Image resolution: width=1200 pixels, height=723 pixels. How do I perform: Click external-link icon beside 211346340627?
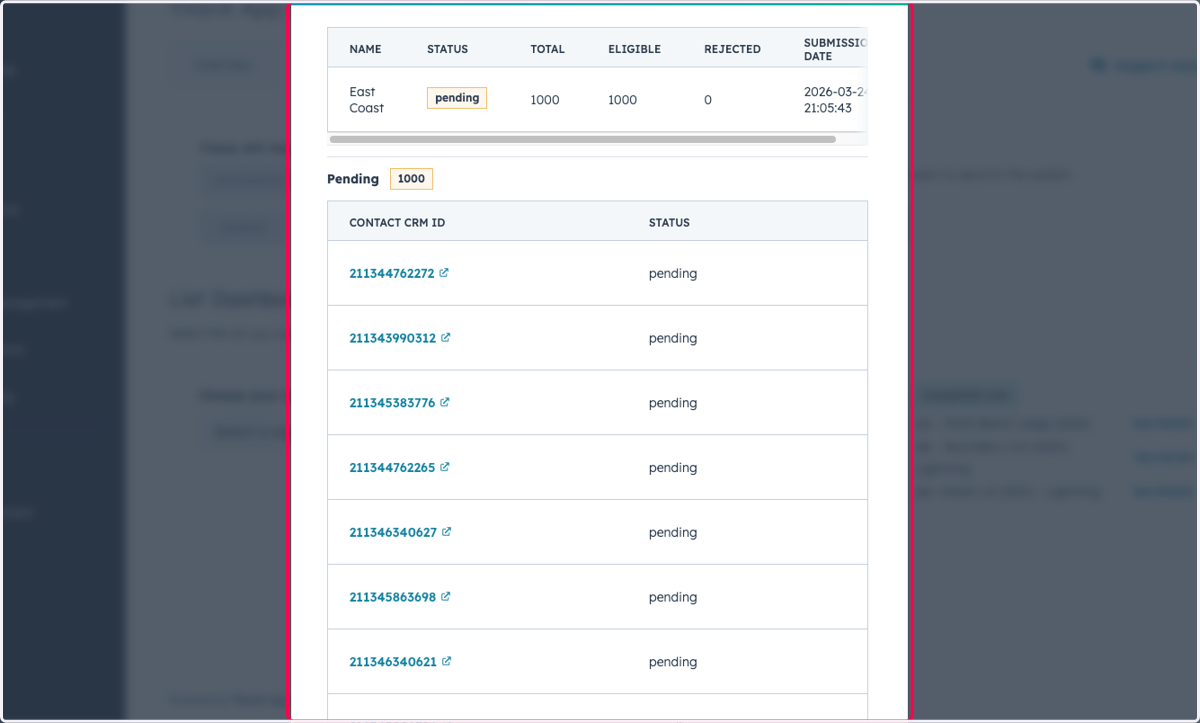tap(446, 531)
